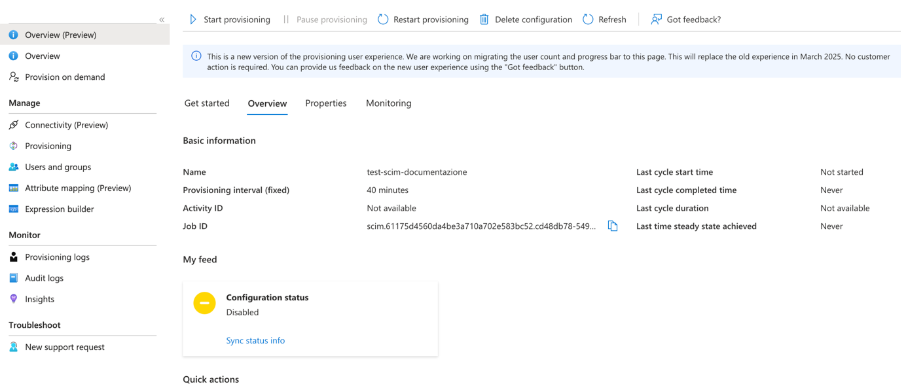Viewport: 901px width, 390px height.
Task: Select the Overview tab
Action: click(267, 103)
